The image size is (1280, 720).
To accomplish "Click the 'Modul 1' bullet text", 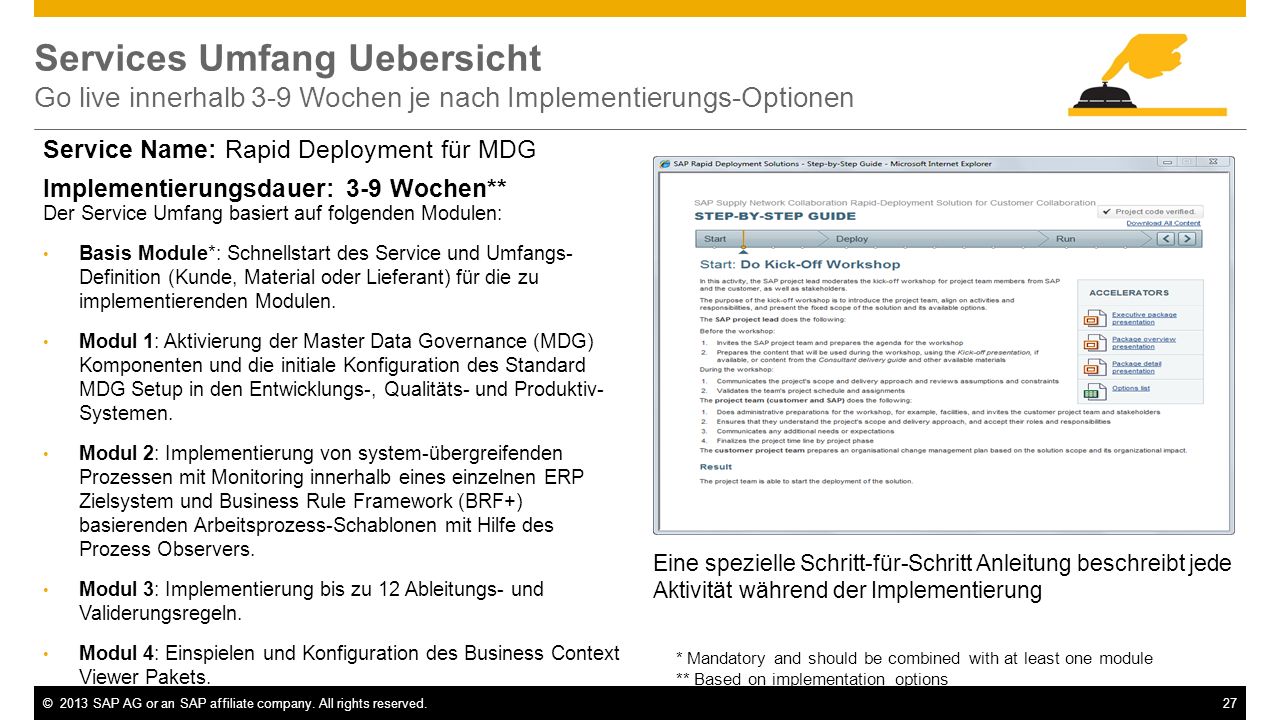I will 341,377.
